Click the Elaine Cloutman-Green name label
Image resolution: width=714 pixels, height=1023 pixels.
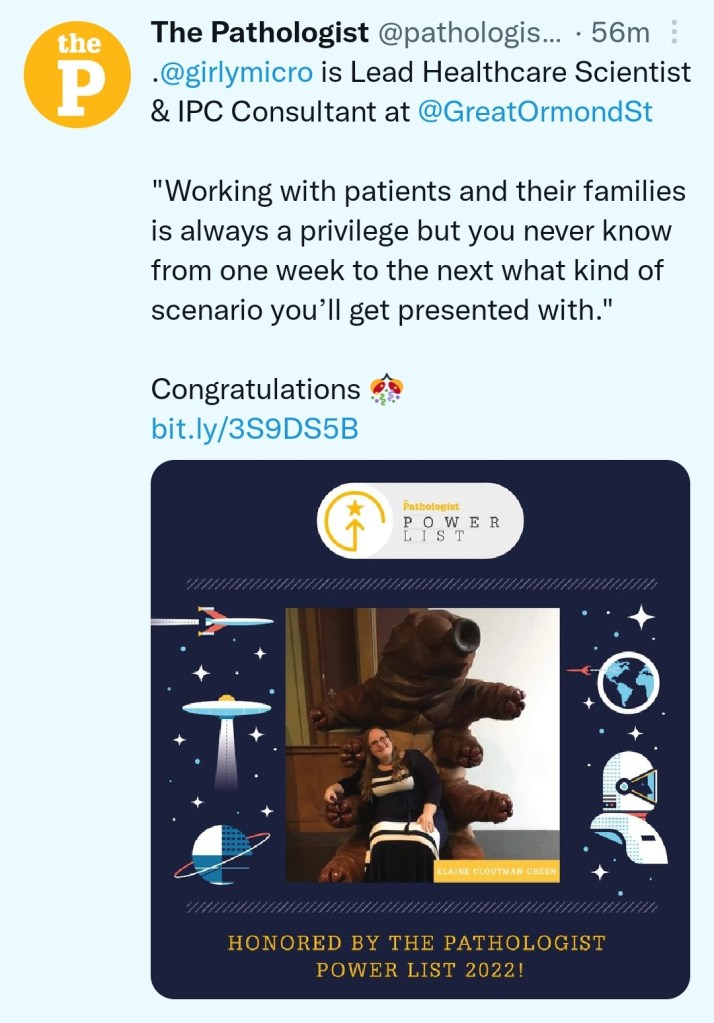coord(495,872)
